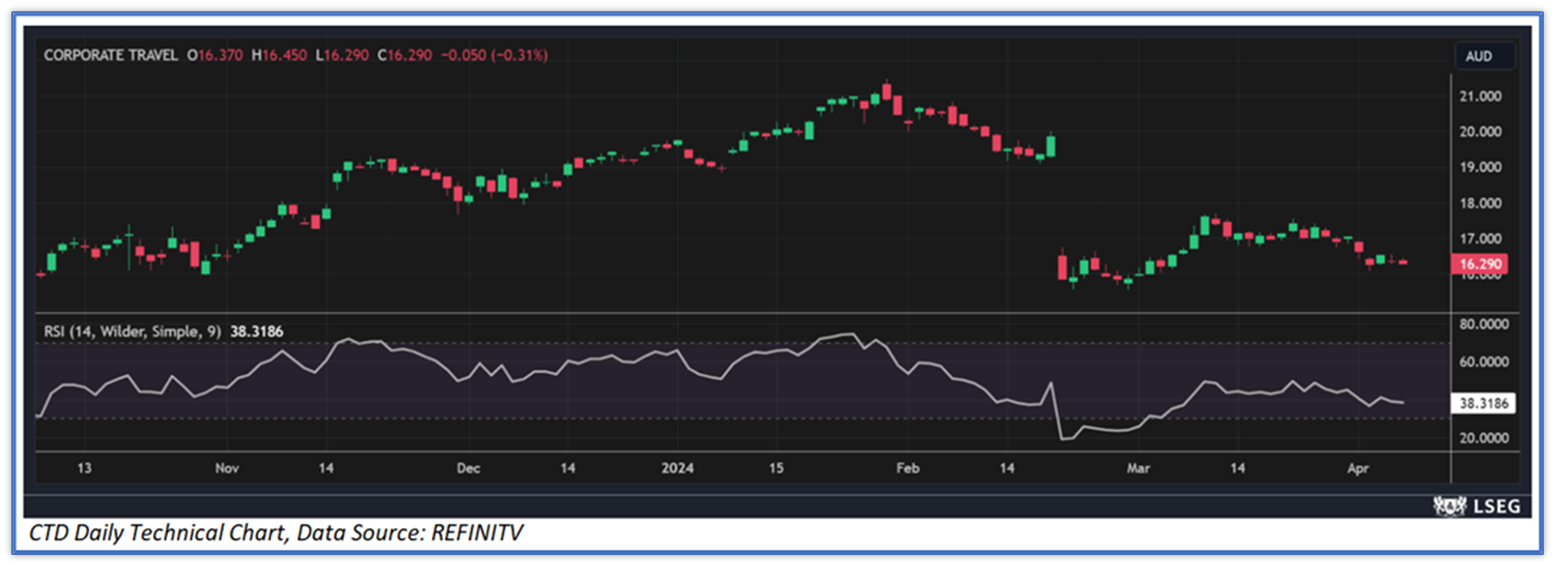Viewport: 1555px width, 566px height.
Task: Click the Nov date axis label
Action: click(227, 467)
